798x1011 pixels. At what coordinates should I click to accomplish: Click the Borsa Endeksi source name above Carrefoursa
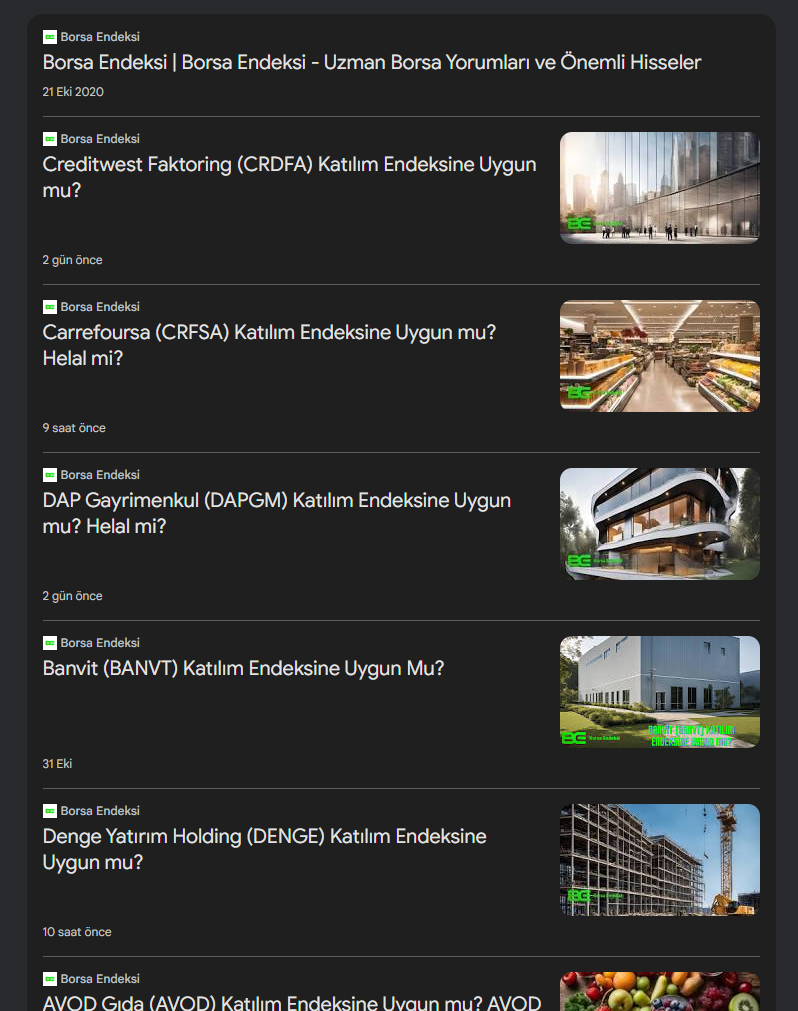point(100,307)
